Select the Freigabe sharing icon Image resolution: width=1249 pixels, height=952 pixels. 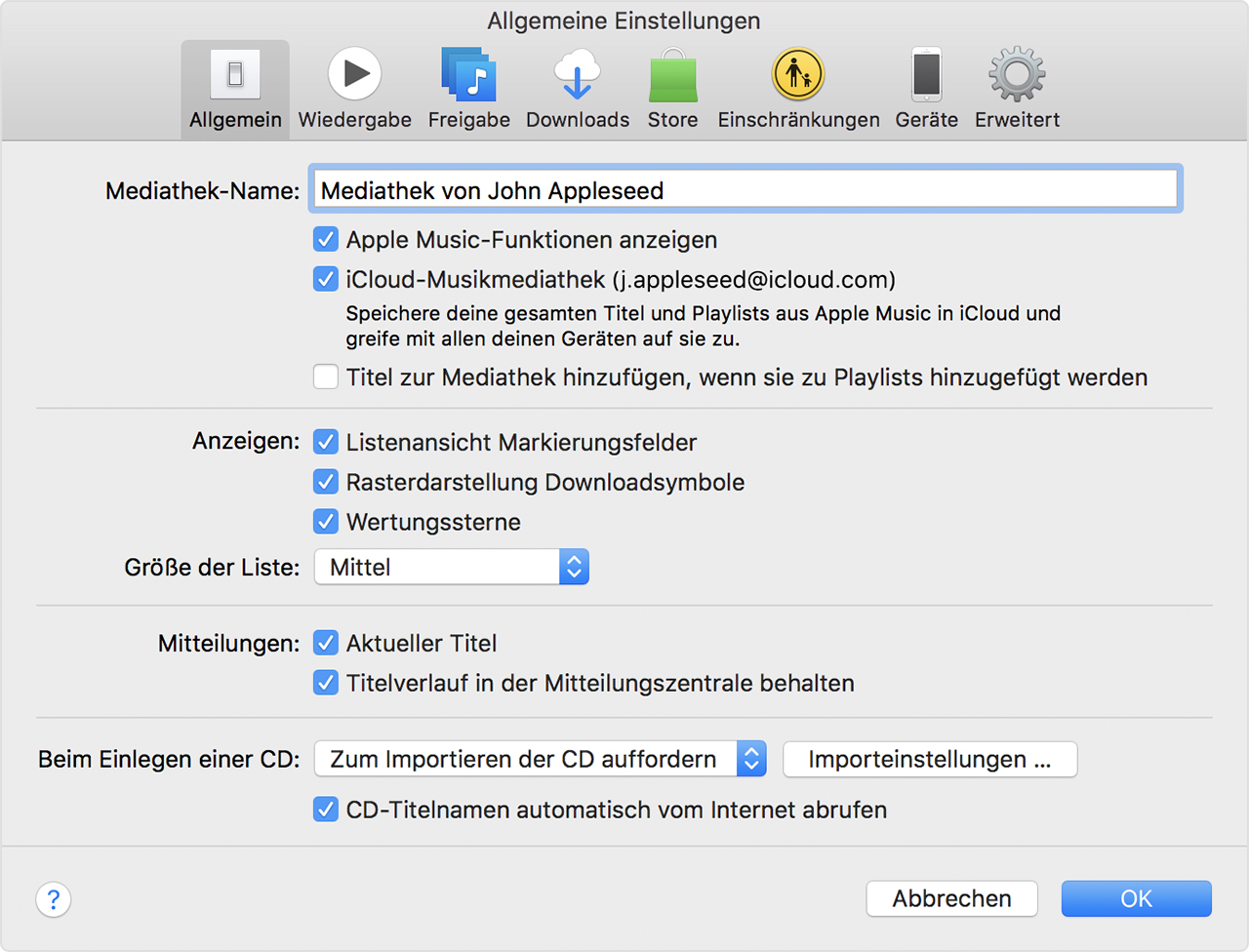click(468, 75)
